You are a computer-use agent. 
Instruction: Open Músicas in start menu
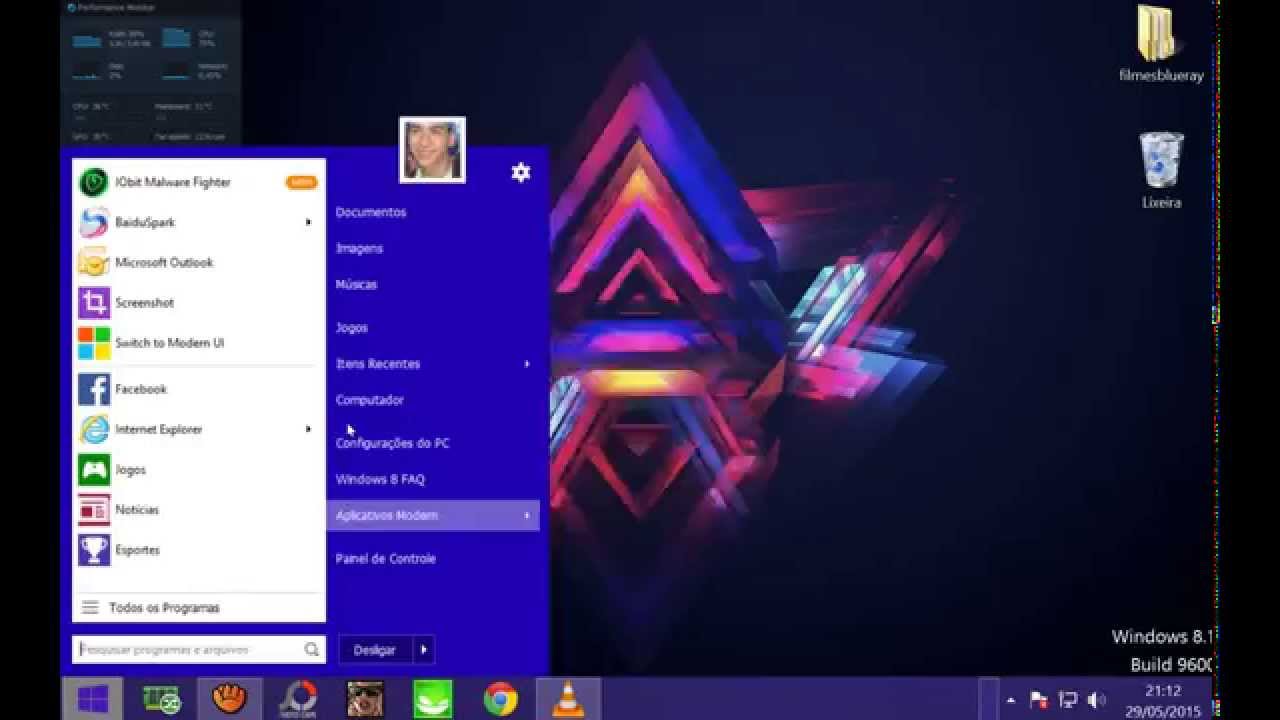tap(356, 284)
